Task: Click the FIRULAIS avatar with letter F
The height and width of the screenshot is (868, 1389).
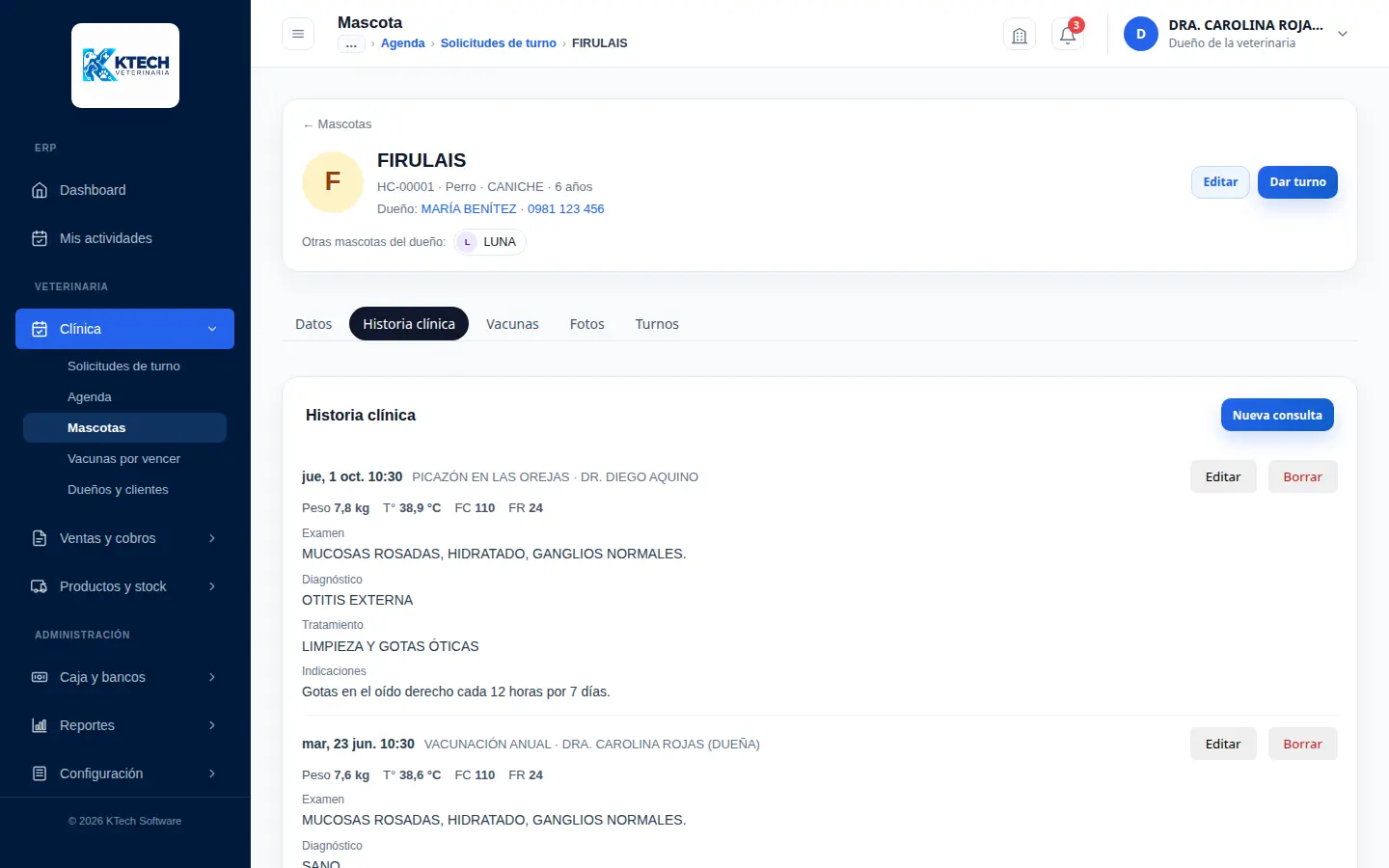Action: [333, 181]
